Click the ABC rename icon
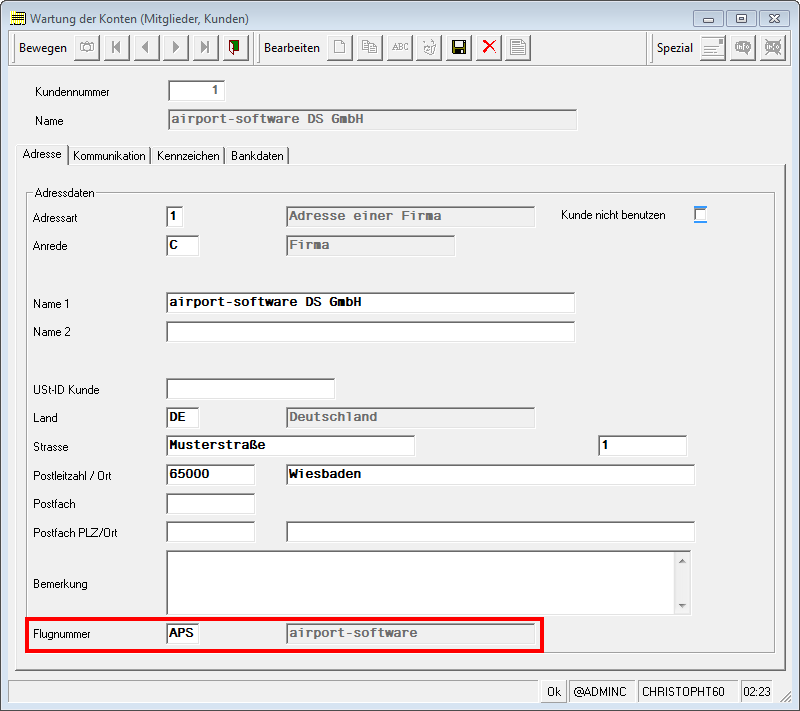This screenshot has height=711, width=800. pos(399,48)
